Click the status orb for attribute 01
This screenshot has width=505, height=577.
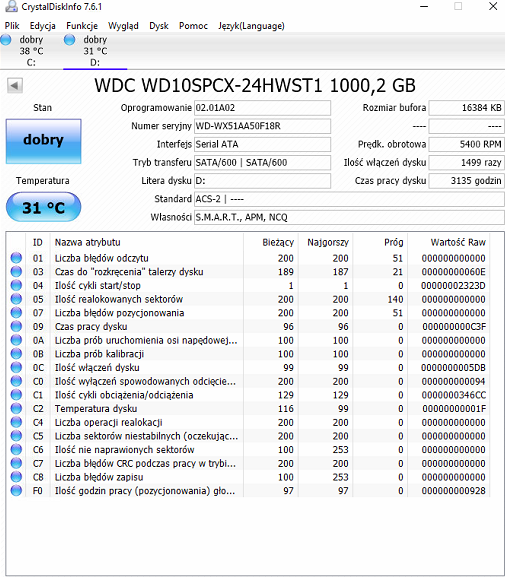(16, 258)
